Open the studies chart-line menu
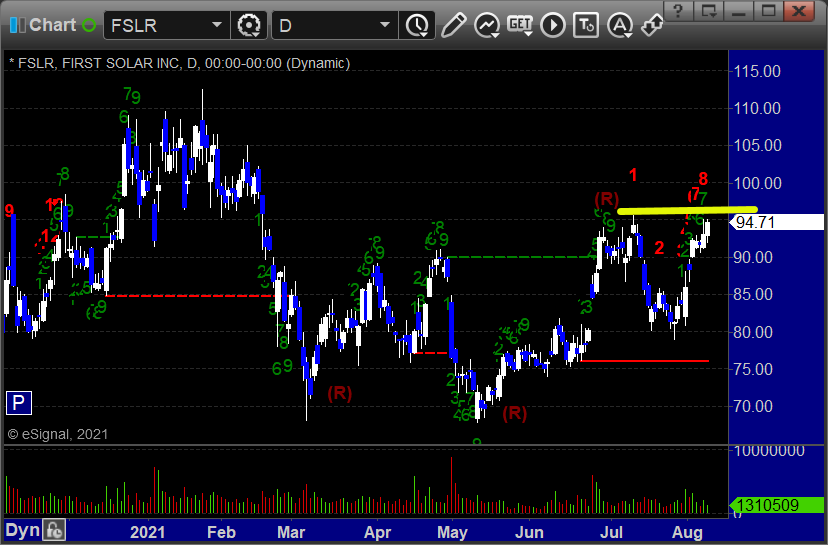Viewport: 828px width, 545px height. (x=487, y=25)
